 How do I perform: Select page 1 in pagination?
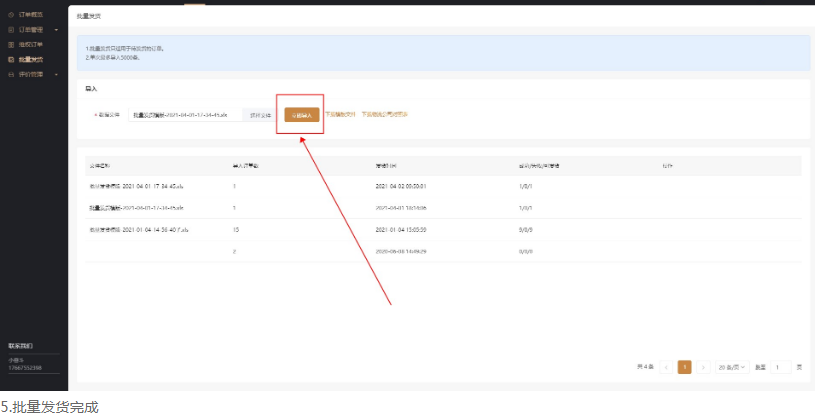(x=685, y=367)
